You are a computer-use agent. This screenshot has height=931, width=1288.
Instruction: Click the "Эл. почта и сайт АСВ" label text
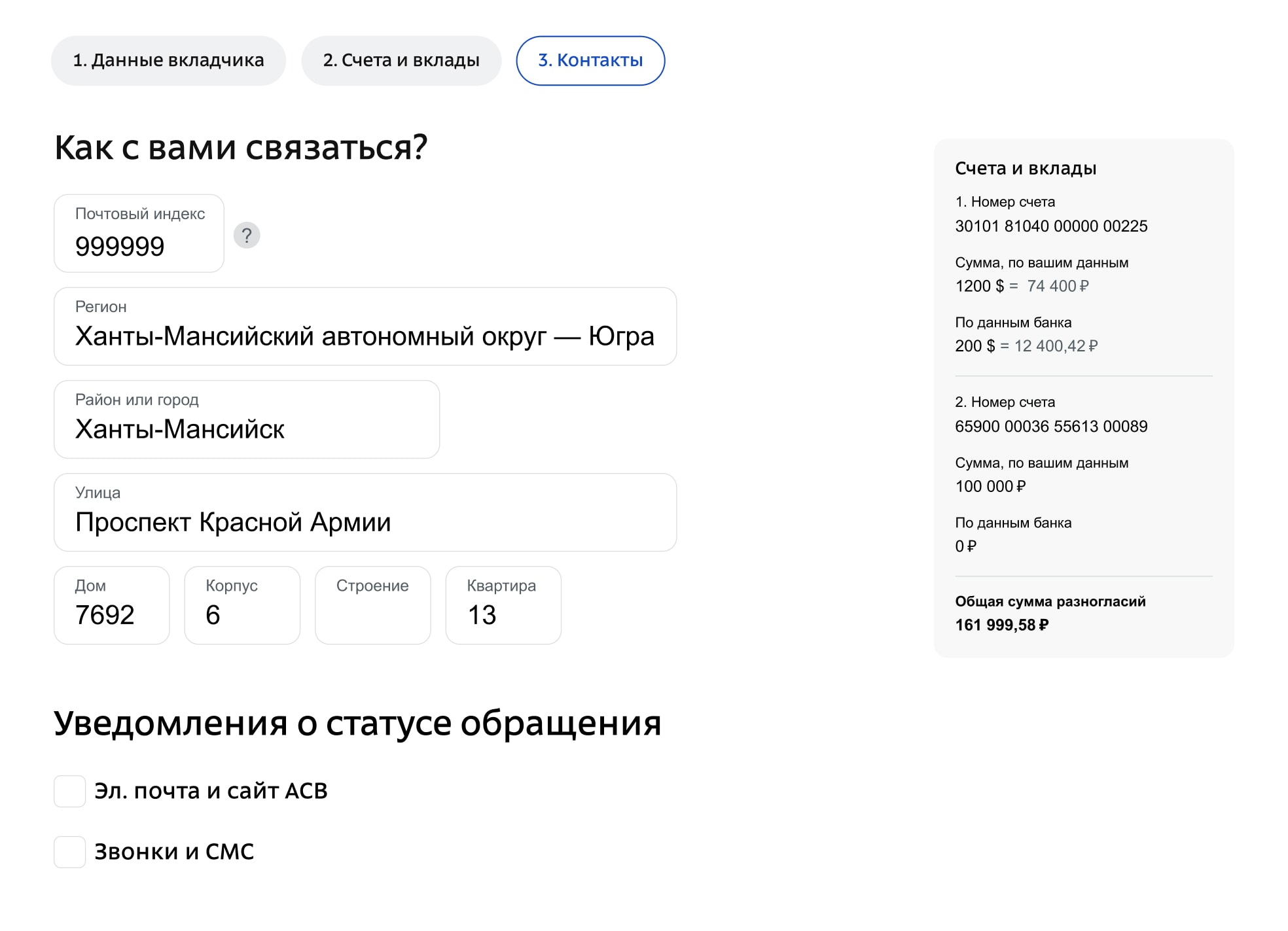211,791
